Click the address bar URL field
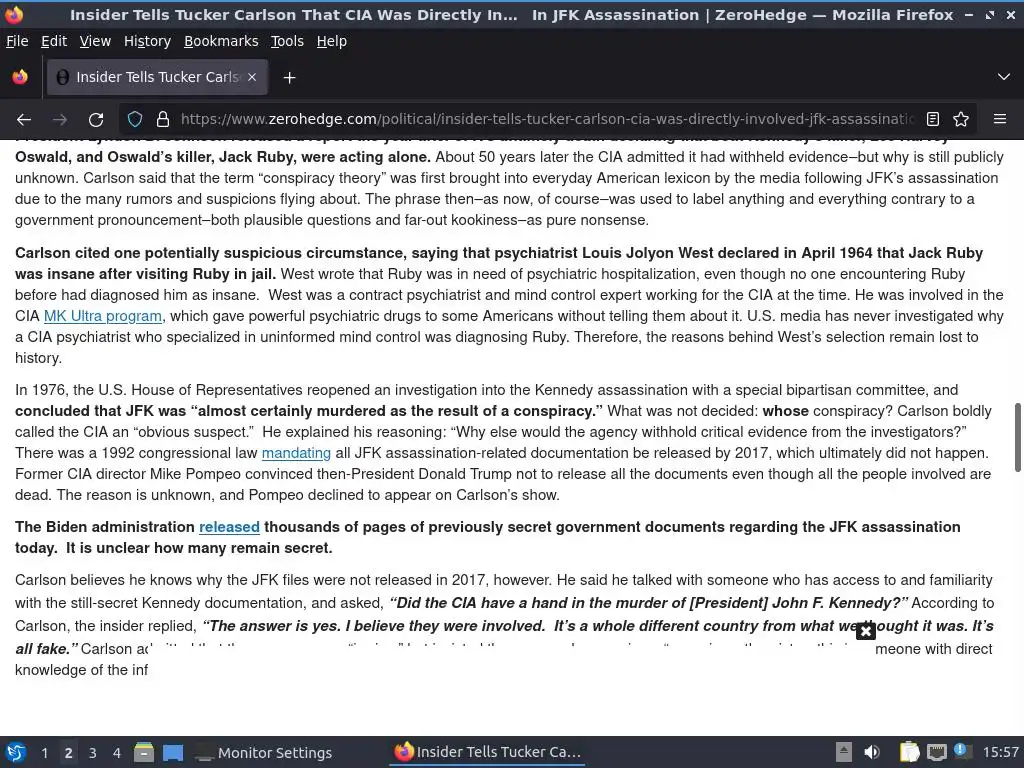The height and width of the screenshot is (768, 1024). 547,119
